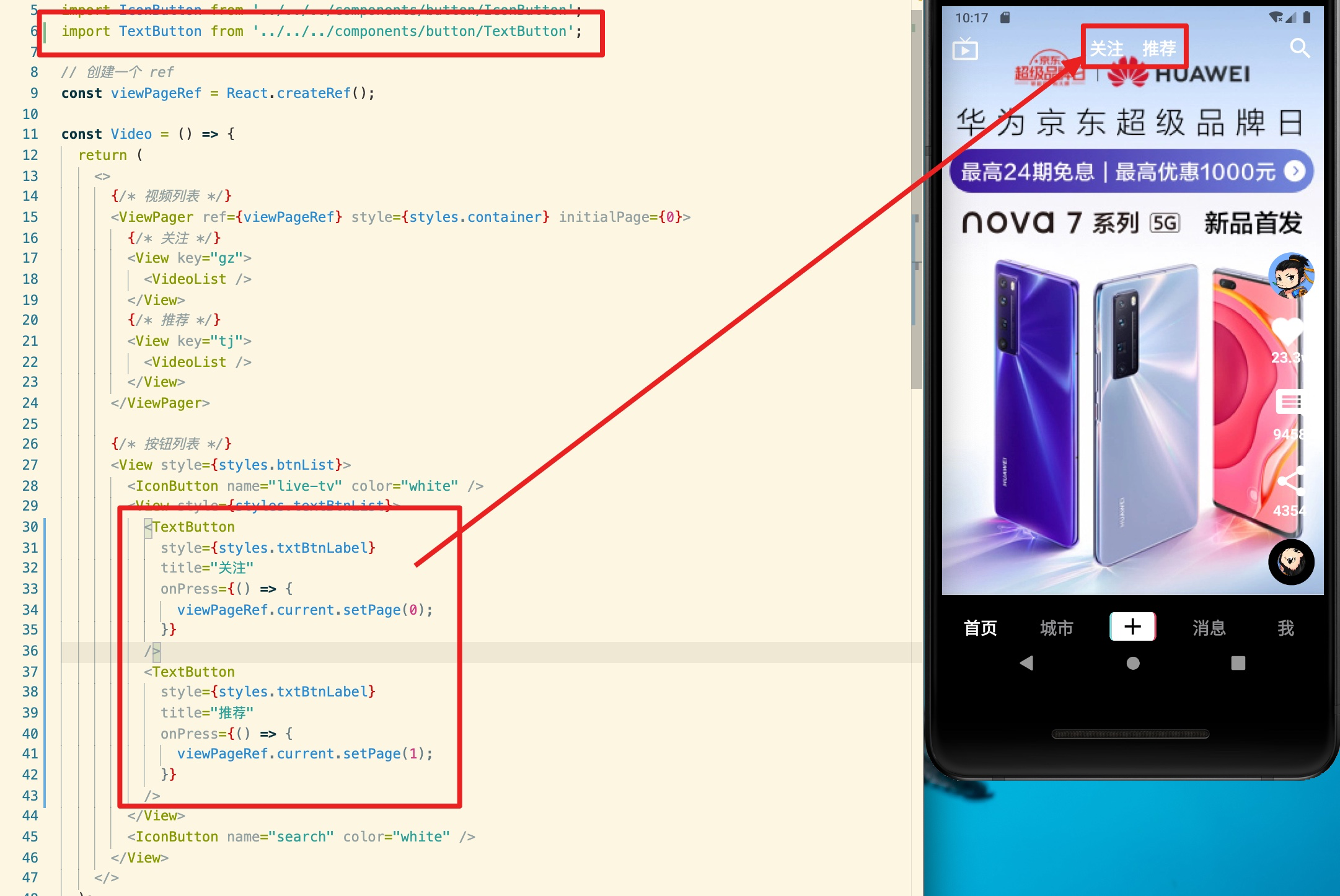
Task: Tap the author avatar on video
Action: [x=1290, y=276]
